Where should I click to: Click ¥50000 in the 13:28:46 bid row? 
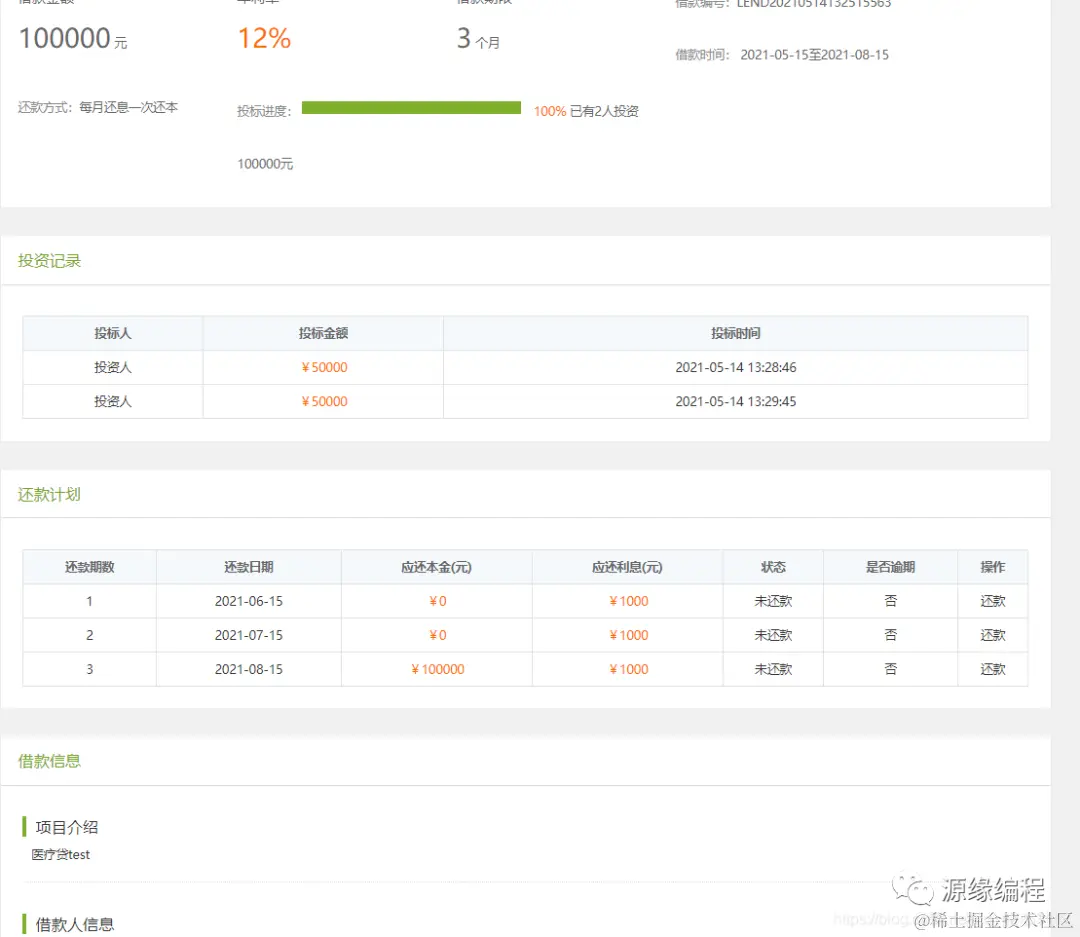pyautogui.click(x=324, y=367)
